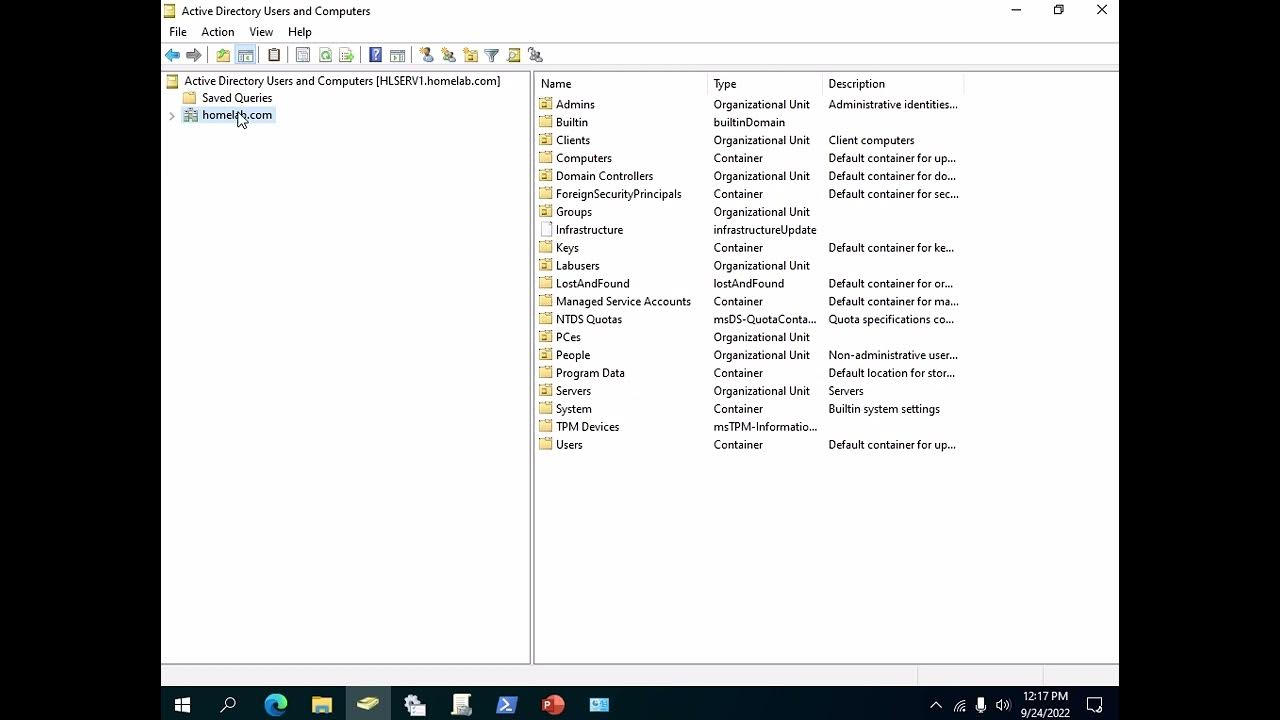Select TPM Devices in the list

[587, 427]
